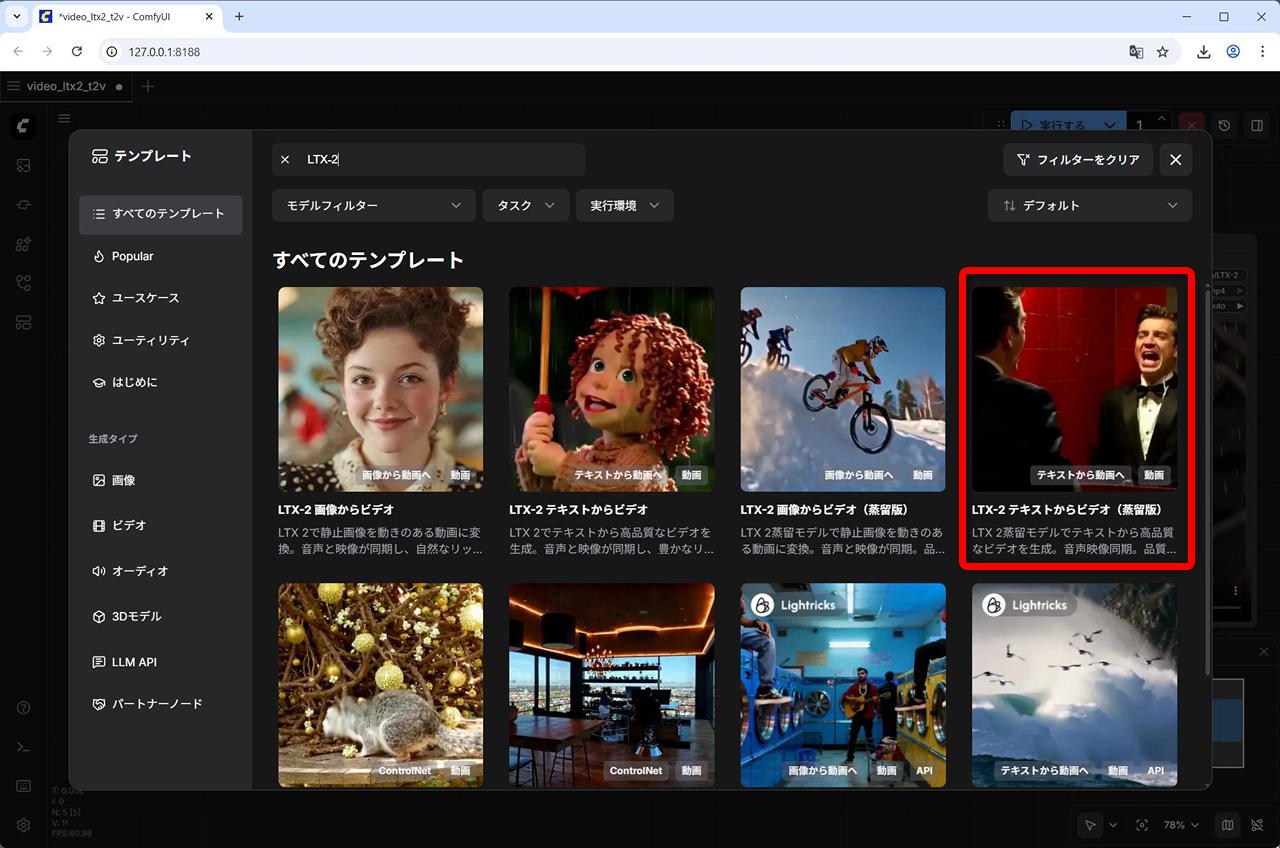
Task: Clear the LTX-2 search text
Action: click(285, 160)
